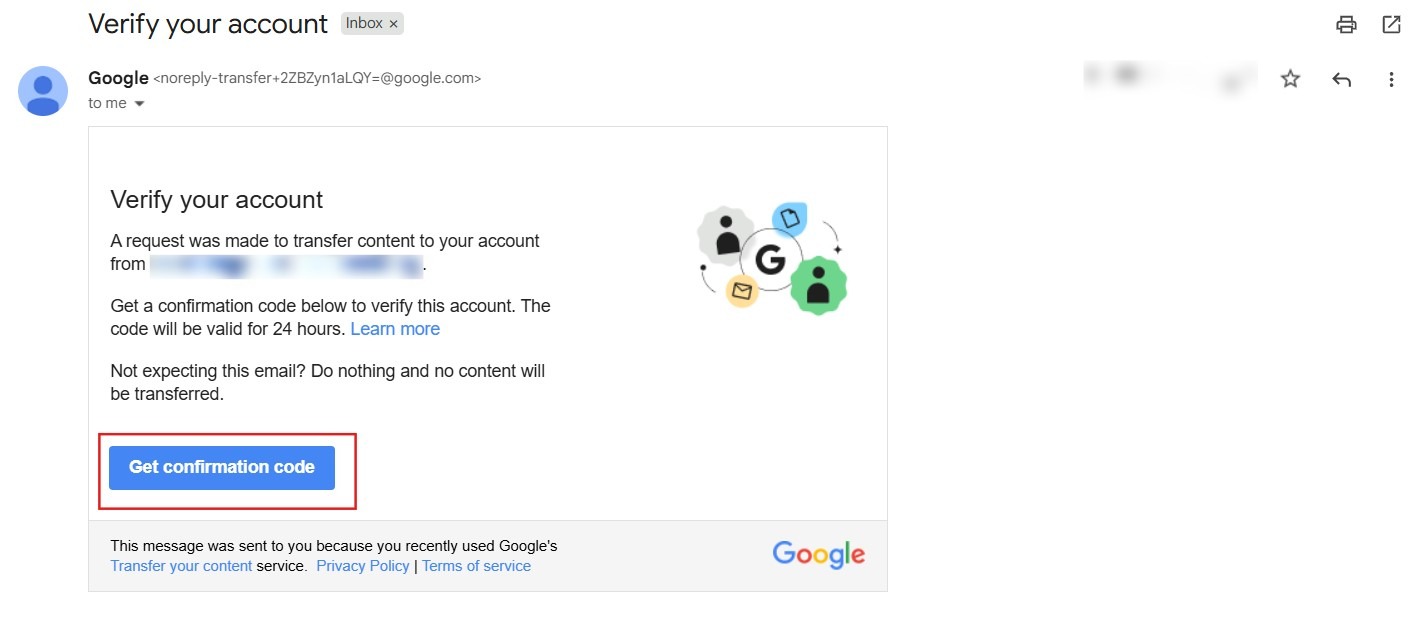This screenshot has height=625, width=1416.
Task: Star this email from Google
Action: coord(1290,79)
